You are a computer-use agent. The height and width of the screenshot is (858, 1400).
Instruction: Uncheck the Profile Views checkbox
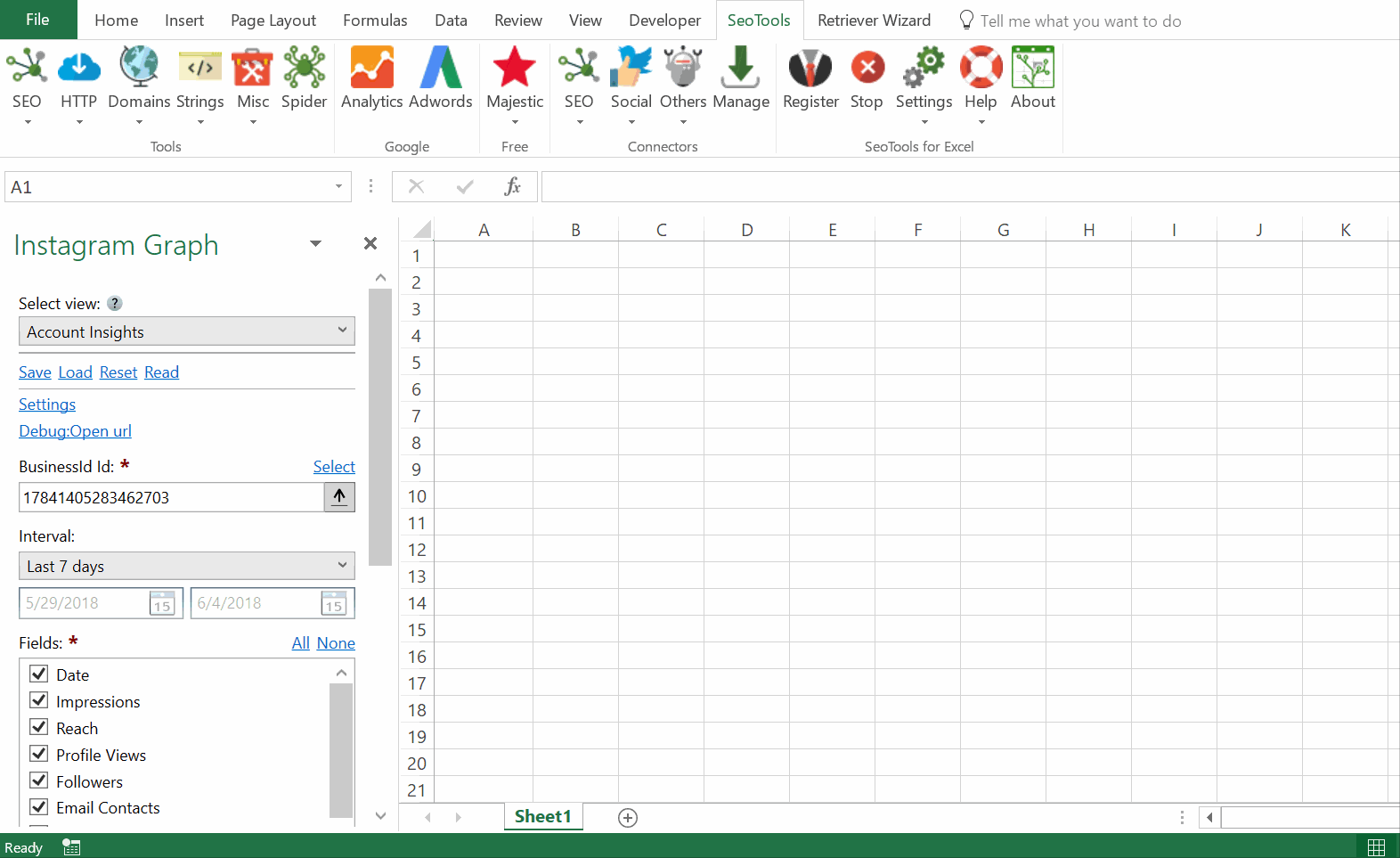click(x=39, y=754)
